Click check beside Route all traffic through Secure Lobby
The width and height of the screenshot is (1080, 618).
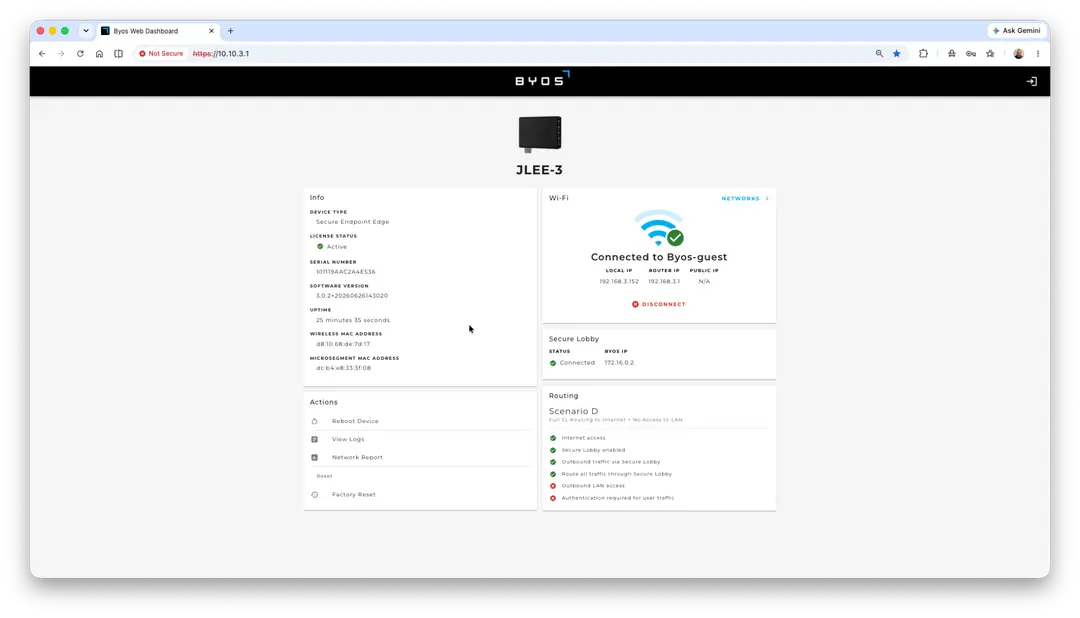click(552, 474)
